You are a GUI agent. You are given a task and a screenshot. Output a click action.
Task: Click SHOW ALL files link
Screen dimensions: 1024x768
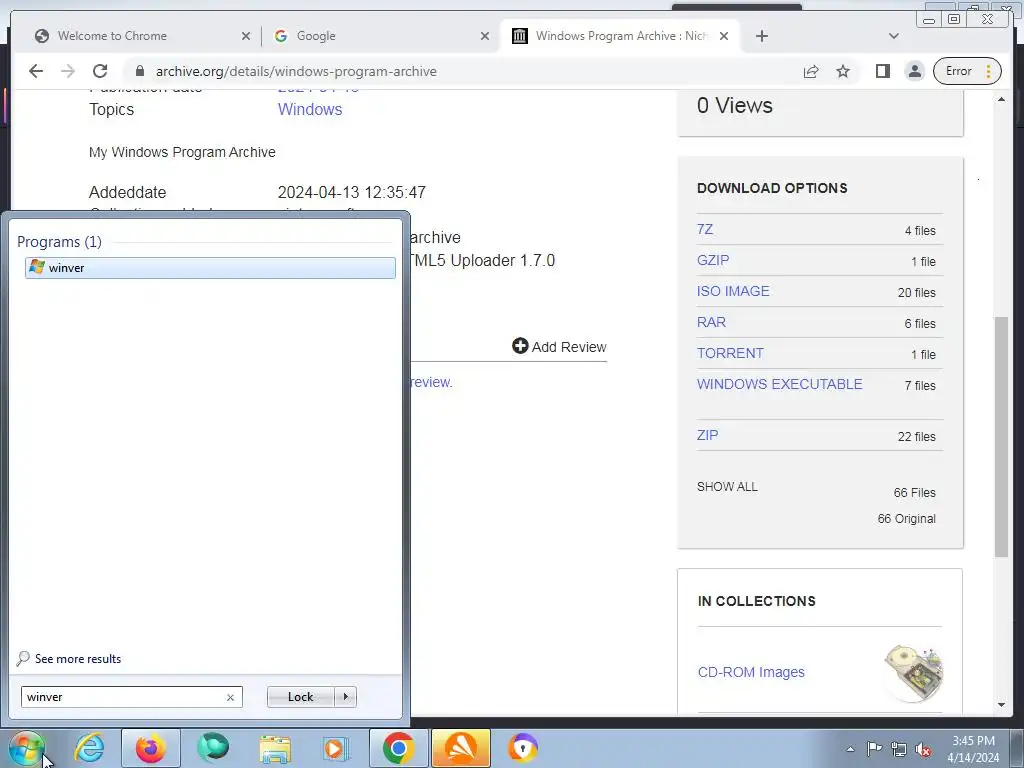(x=727, y=487)
